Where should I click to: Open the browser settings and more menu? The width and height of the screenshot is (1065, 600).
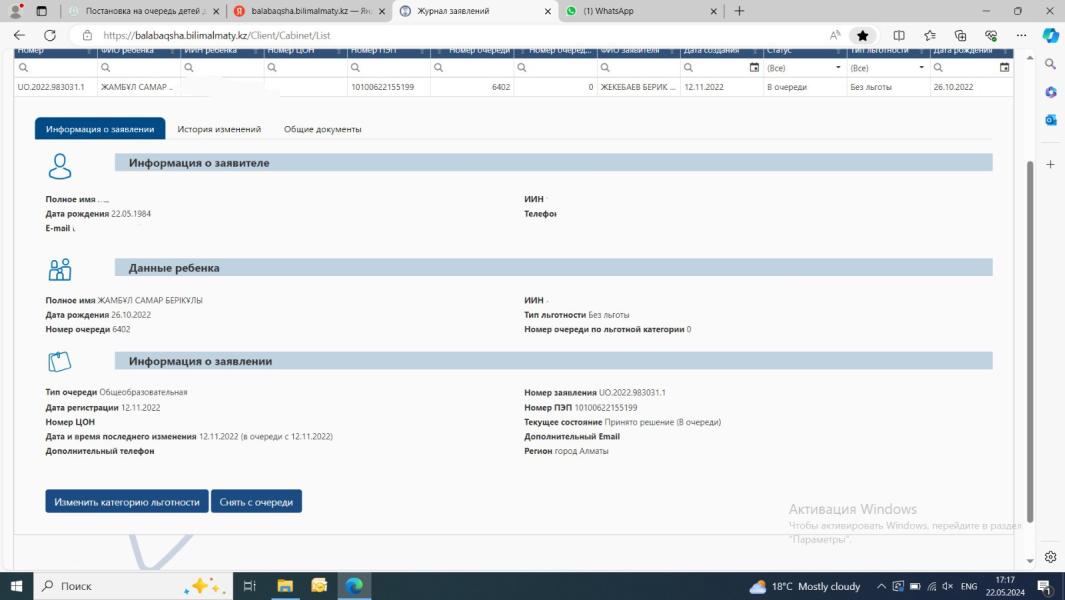[1021, 35]
